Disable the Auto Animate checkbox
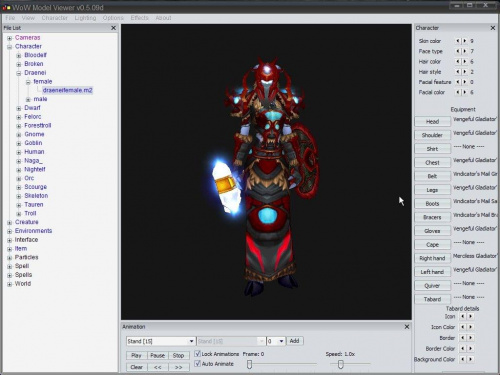The width and height of the screenshot is (500, 375). pyautogui.click(x=197, y=364)
